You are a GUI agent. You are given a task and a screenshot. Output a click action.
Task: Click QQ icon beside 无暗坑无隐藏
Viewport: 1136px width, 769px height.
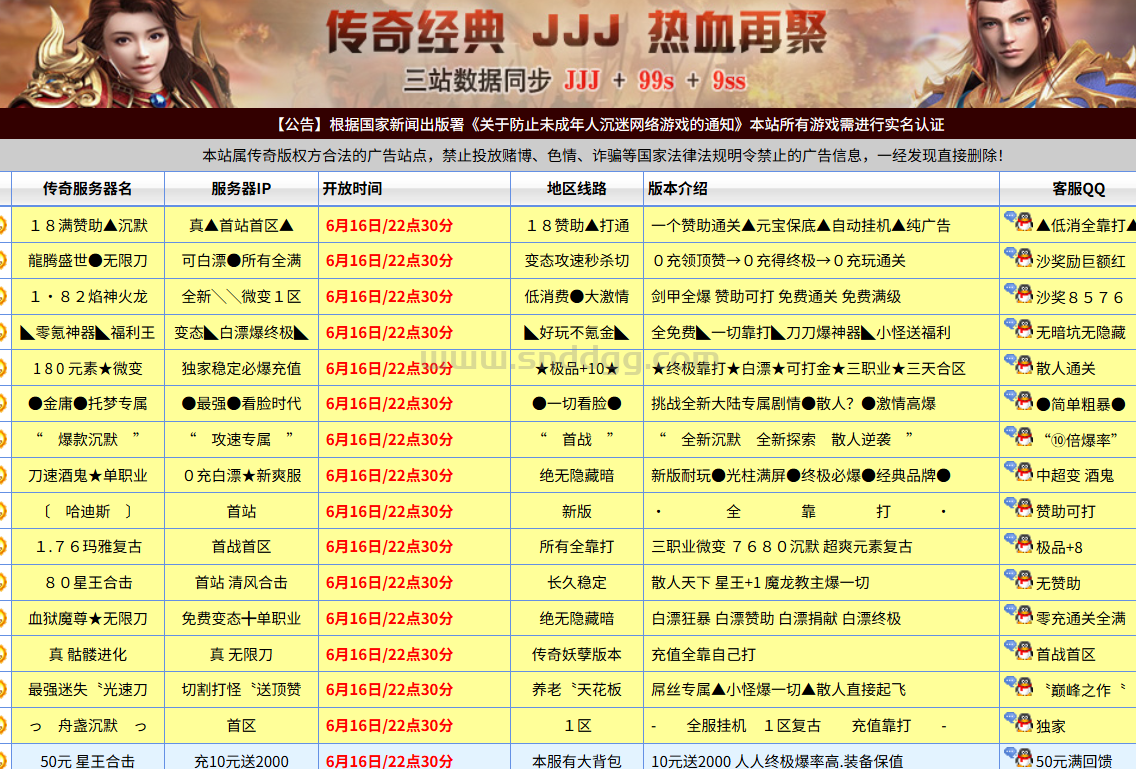click(x=1019, y=328)
